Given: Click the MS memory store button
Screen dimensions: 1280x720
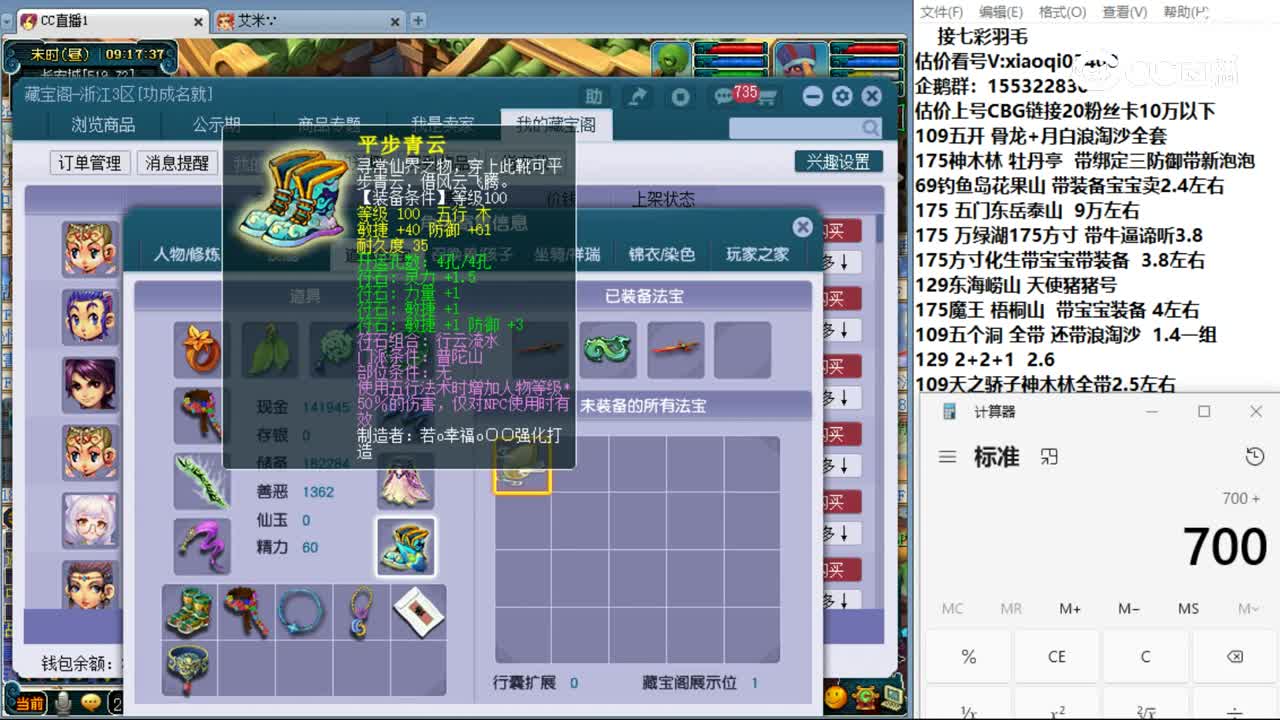Looking at the screenshot, I should pos(1188,609).
